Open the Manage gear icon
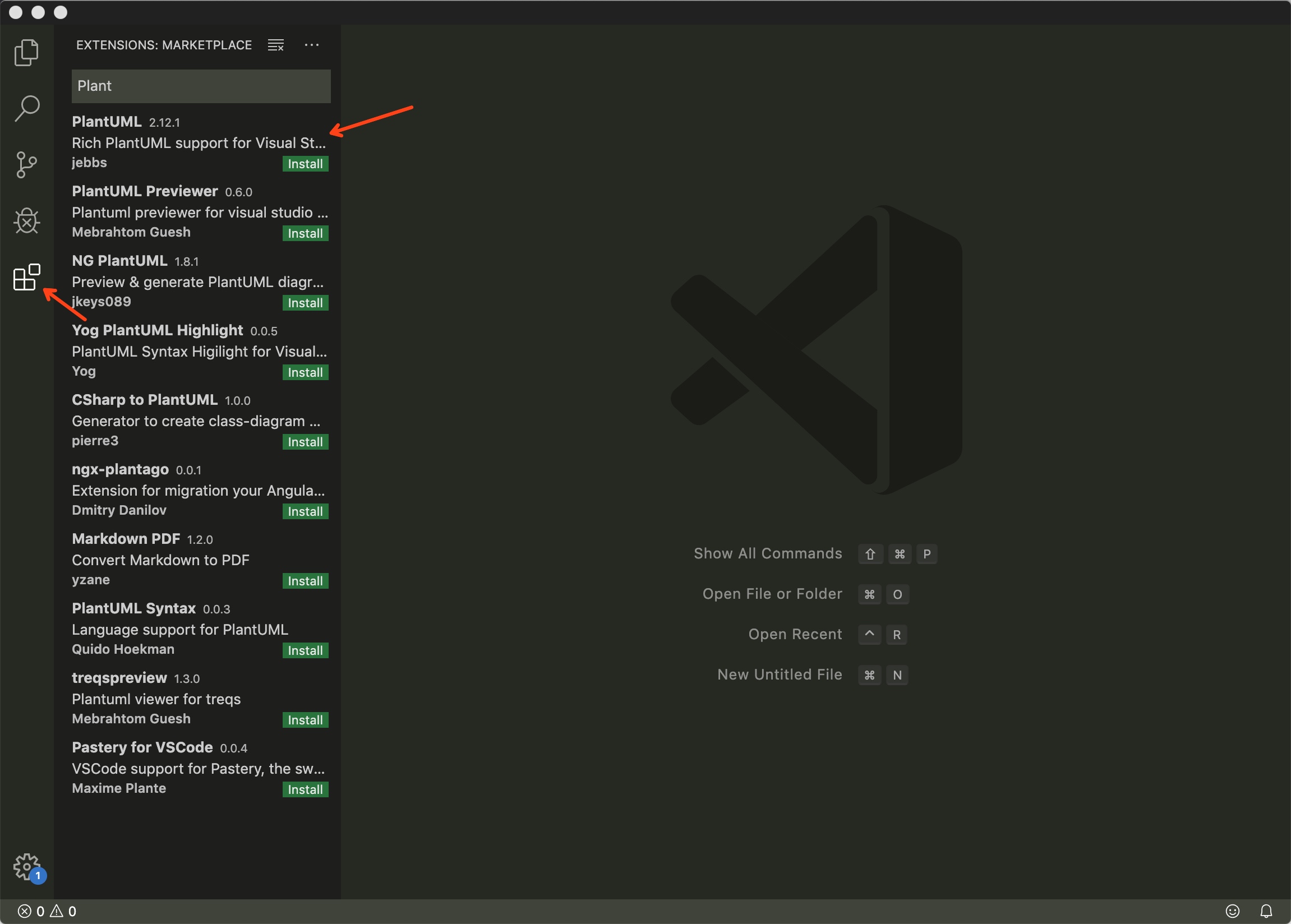This screenshot has width=1291, height=924. tap(27, 867)
